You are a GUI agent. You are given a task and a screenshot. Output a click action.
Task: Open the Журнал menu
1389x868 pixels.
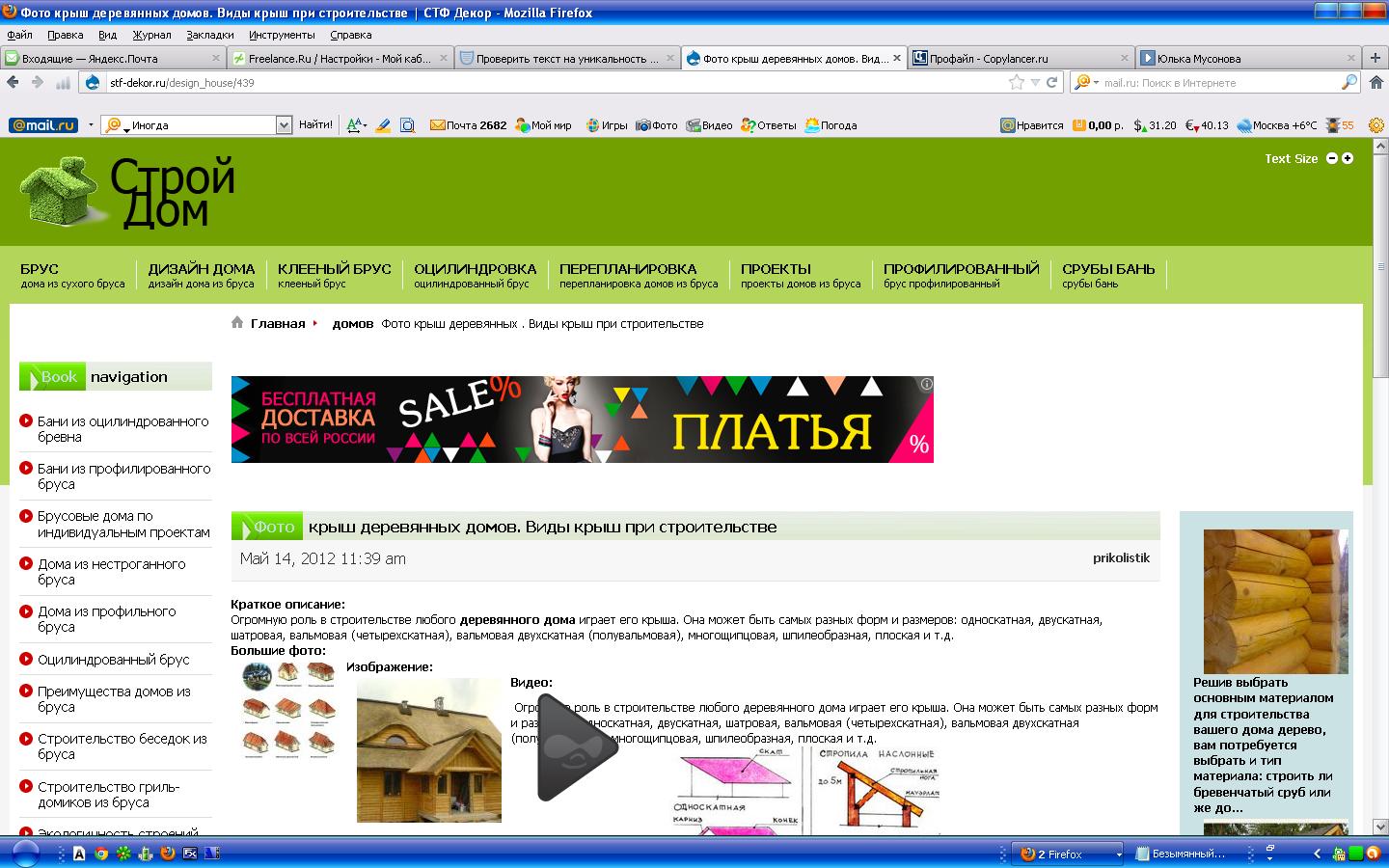pos(151,35)
